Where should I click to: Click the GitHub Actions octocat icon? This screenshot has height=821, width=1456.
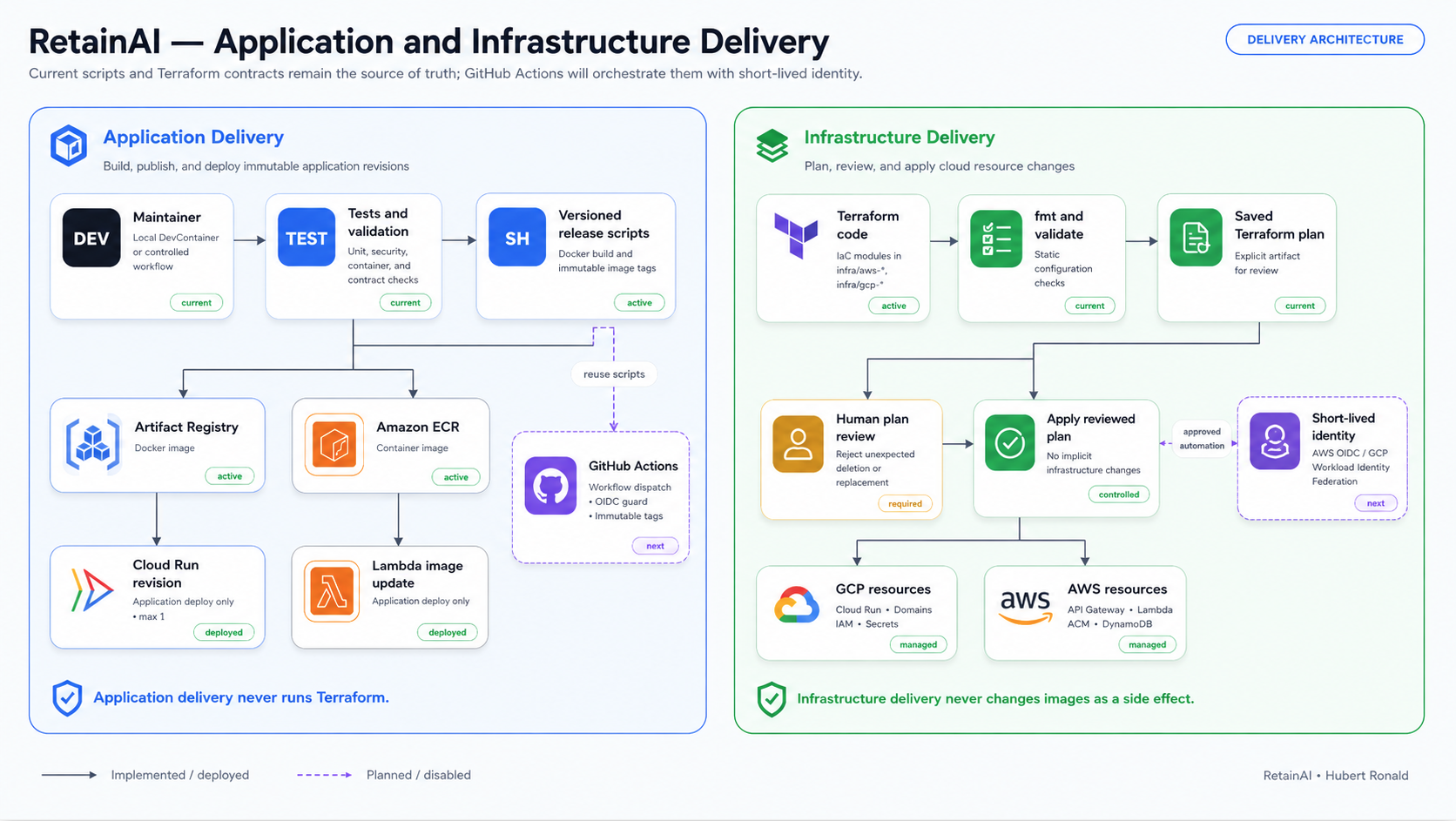(x=550, y=485)
